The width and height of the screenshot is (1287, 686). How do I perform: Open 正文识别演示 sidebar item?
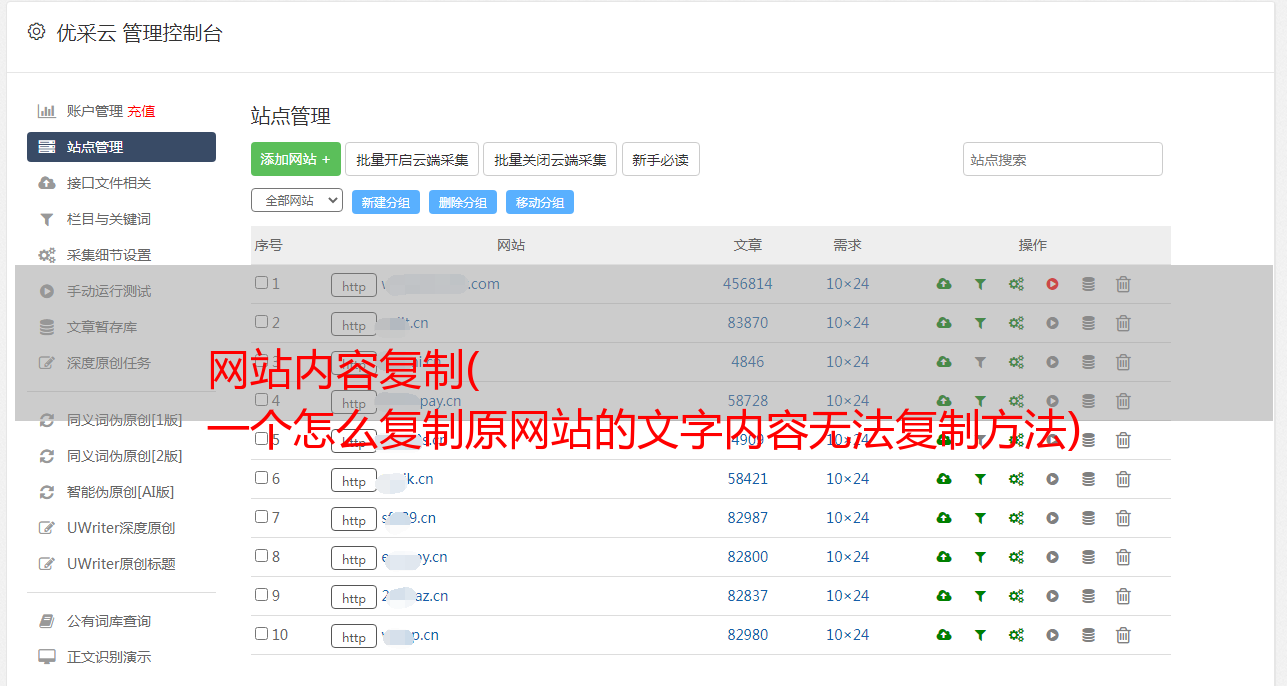[x=109, y=657]
